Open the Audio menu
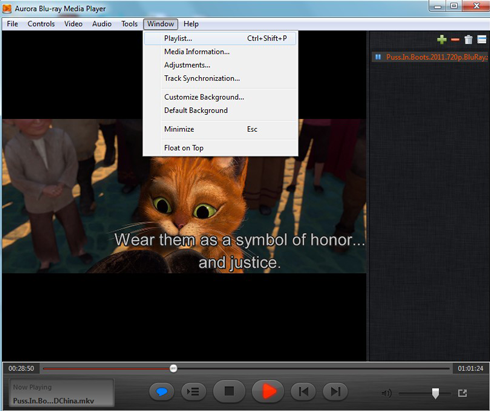The image size is (490, 411). click(x=102, y=24)
